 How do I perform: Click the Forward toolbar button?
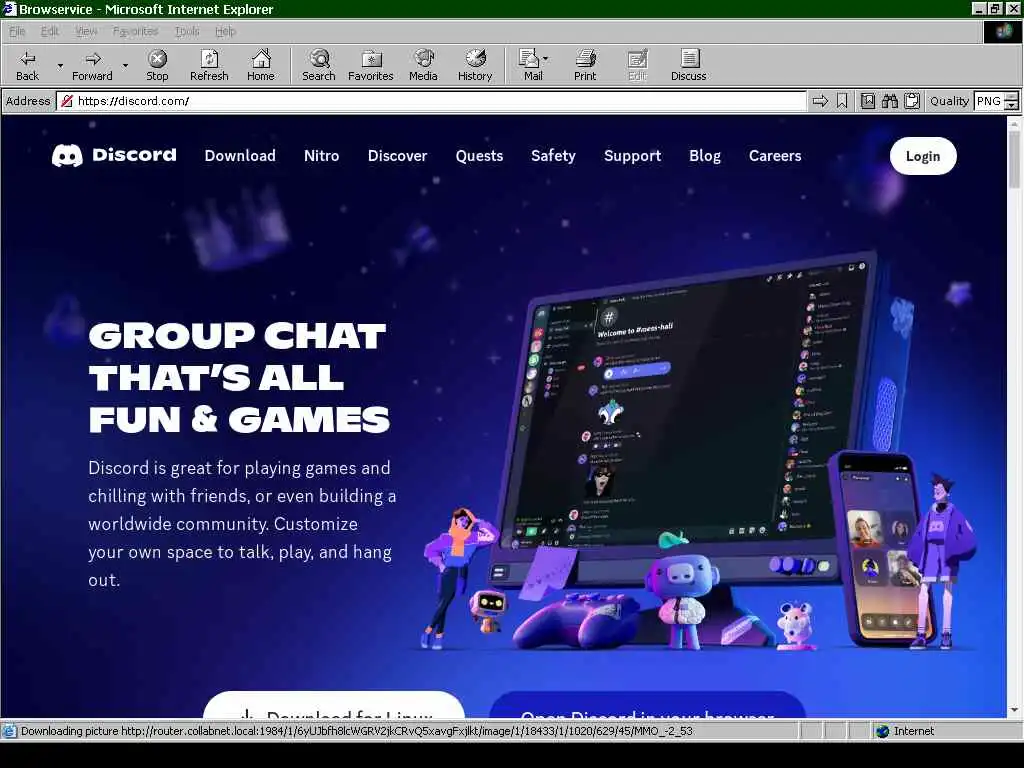tap(92, 65)
